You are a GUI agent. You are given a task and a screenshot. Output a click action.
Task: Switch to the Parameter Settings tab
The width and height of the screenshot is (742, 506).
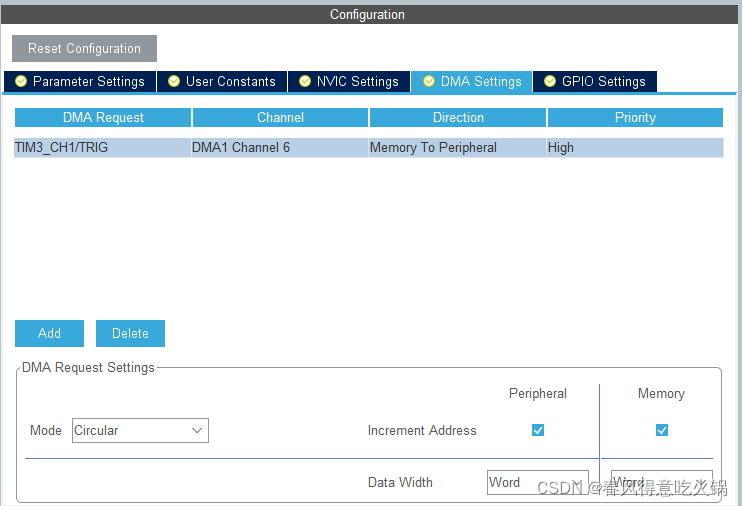tap(80, 81)
